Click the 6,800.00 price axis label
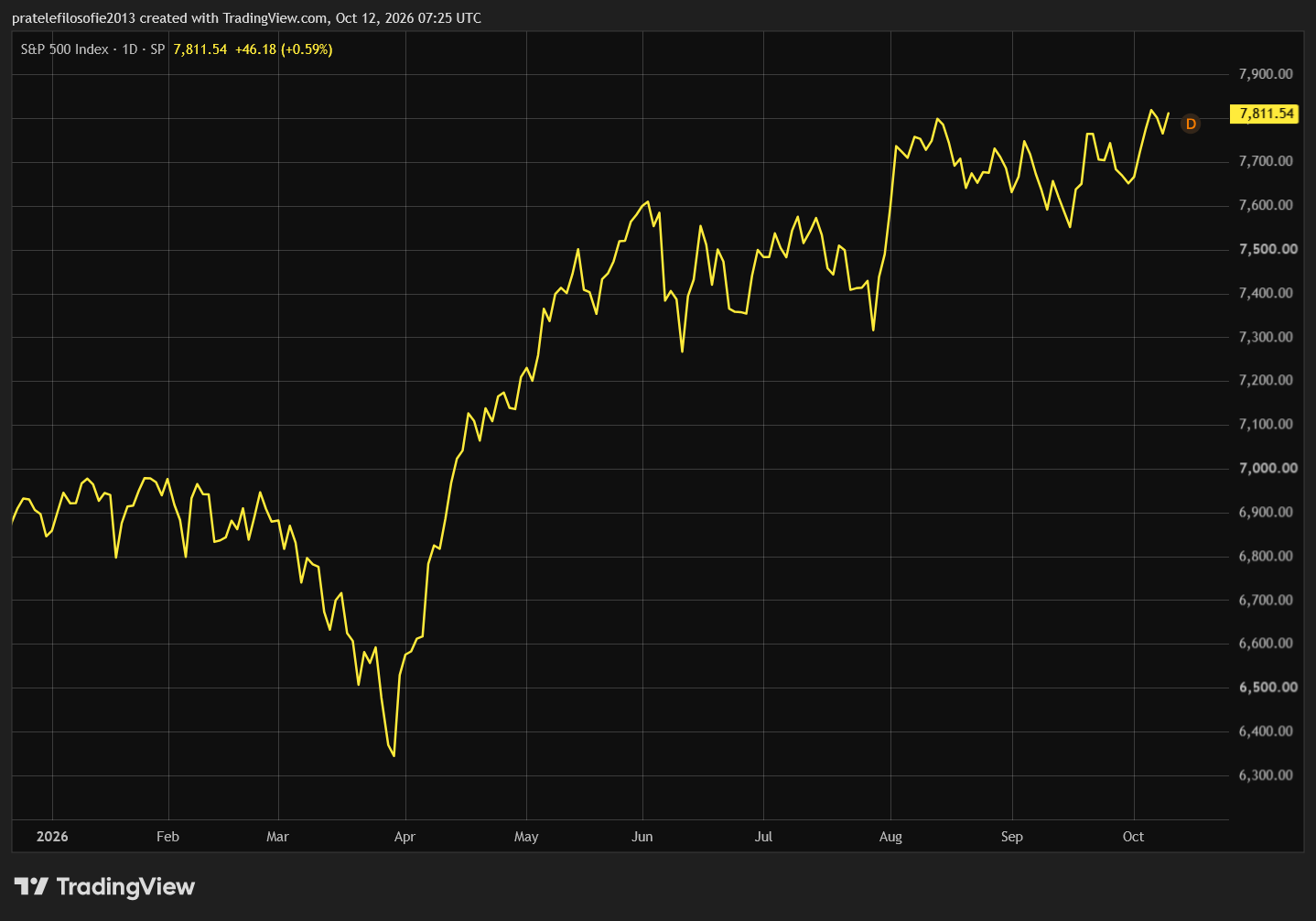Image resolution: width=1316 pixels, height=921 pixels. [1266, 556]
